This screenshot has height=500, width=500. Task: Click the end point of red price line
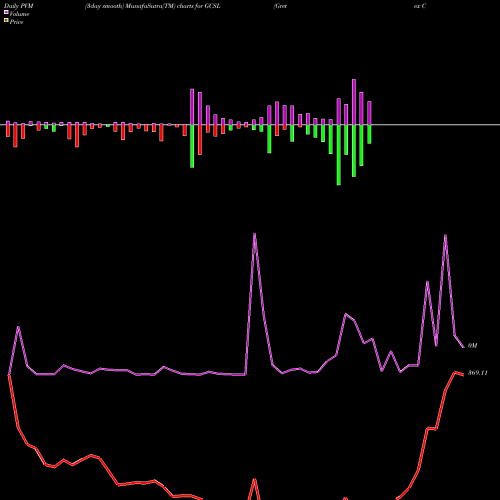pyautogui.click(x=463, y=375)
